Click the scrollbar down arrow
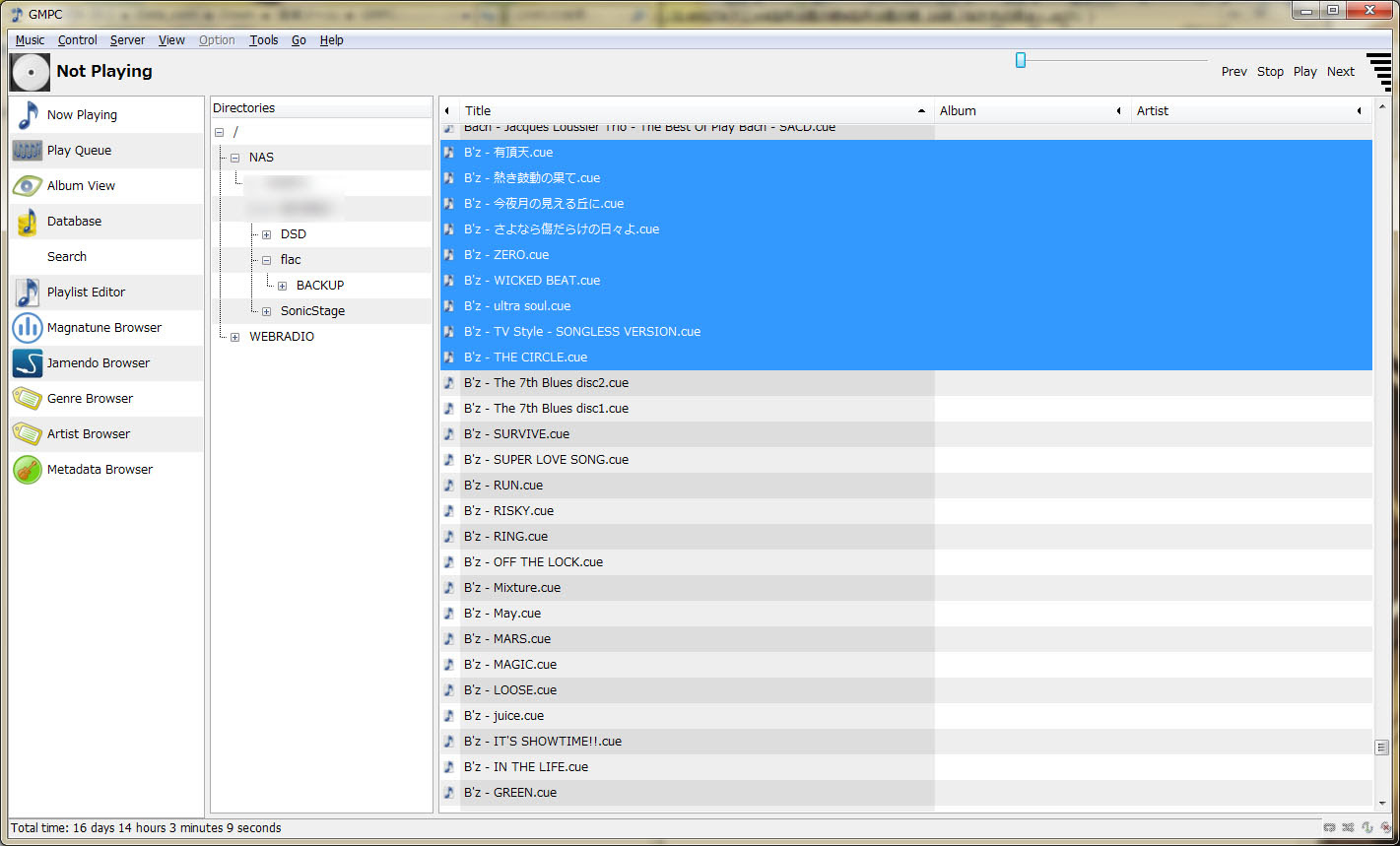This screenshot has width=1400, height=846. [x=1381, y=804]
